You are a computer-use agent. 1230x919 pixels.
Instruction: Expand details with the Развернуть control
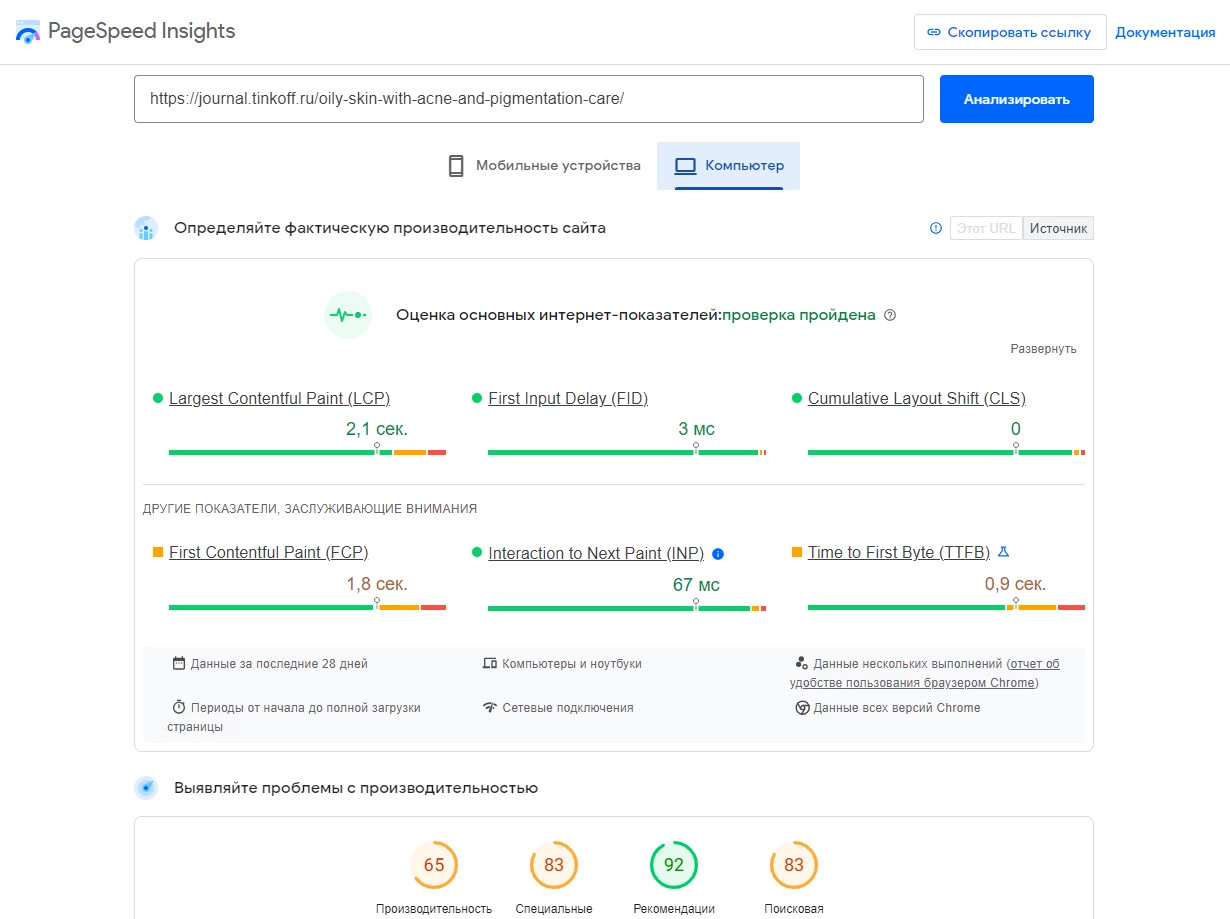[x=1043, y=349]
